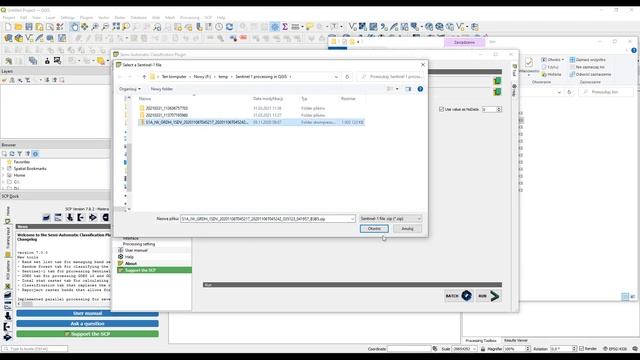Select the Zoom In tool

[95, 27]
